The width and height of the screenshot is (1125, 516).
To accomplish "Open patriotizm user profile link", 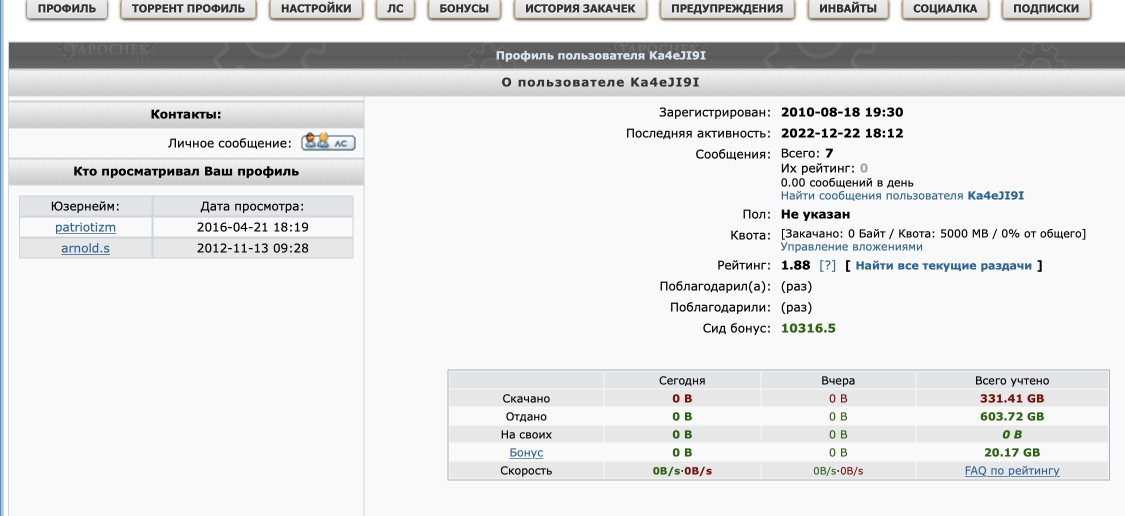I will pyautogui.click(x=85, y=228).
